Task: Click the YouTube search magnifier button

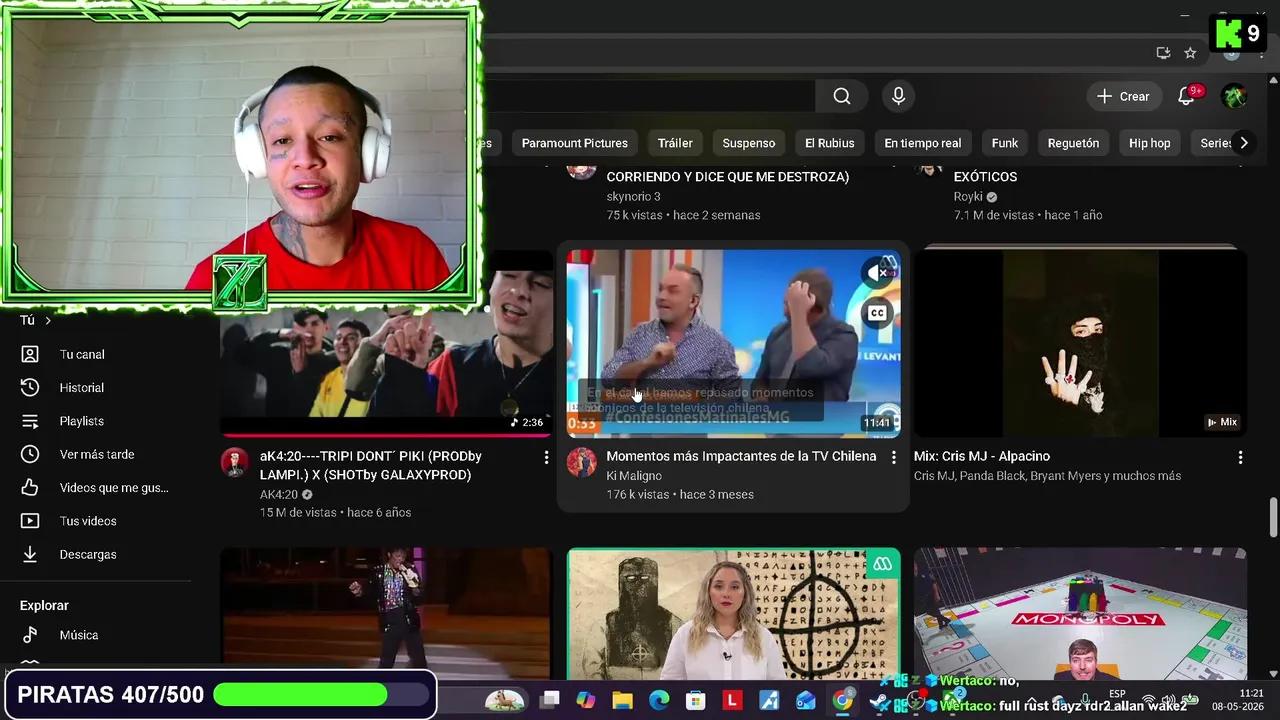Action: (x=842, y=96)
